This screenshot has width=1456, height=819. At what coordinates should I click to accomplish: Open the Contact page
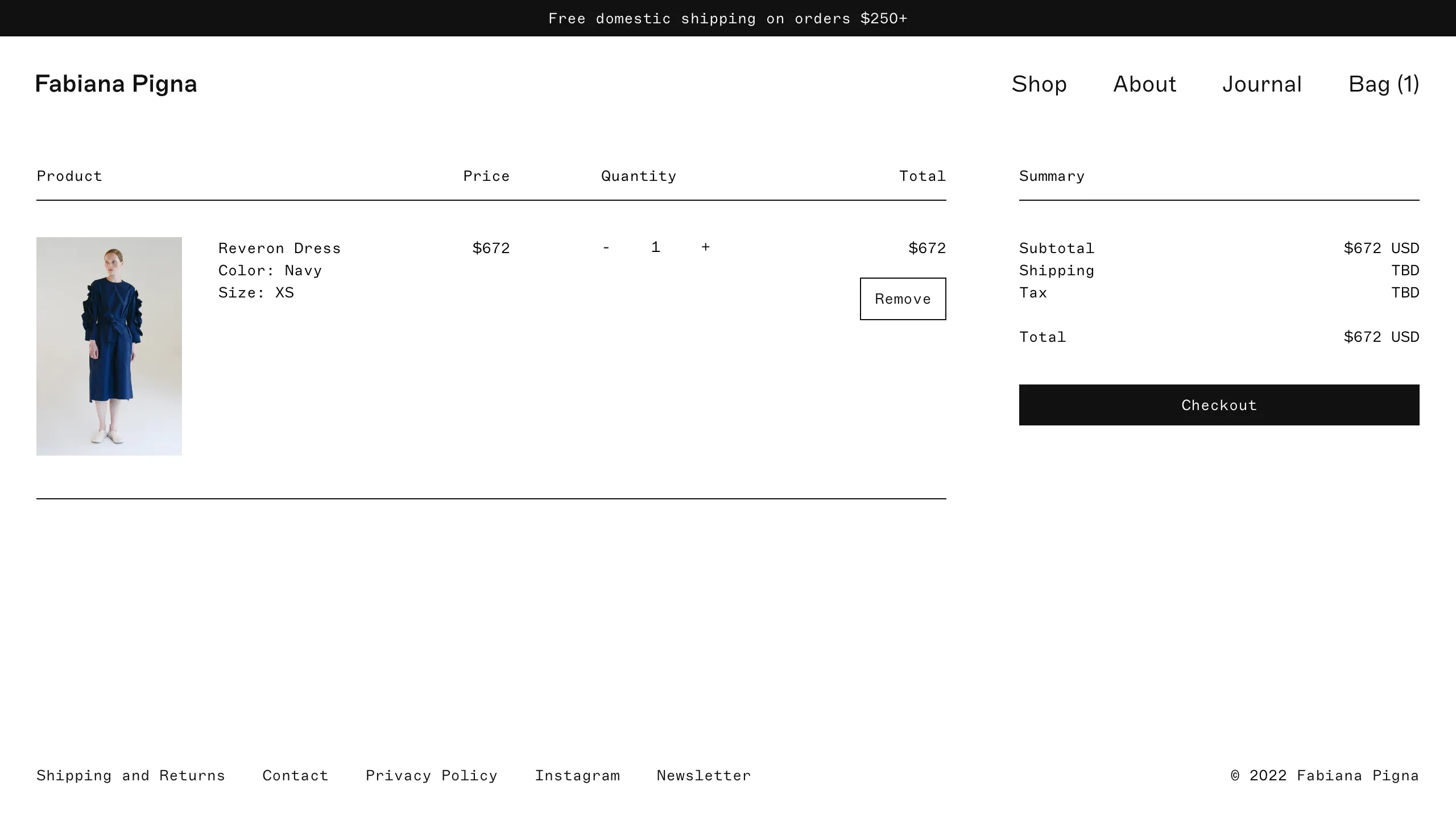[x=295, y=775]
